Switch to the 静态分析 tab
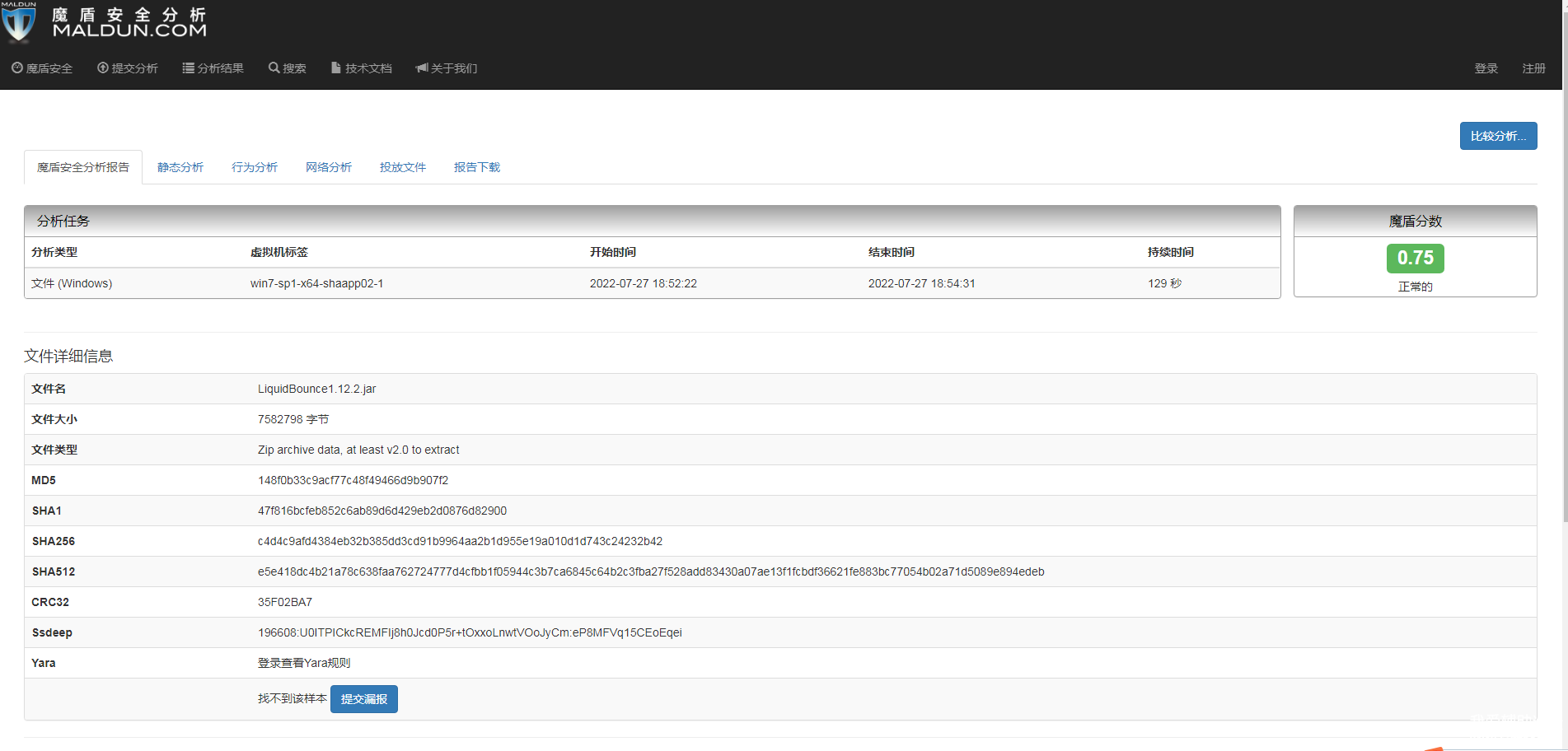Screen dimensions: 1568x751 point(180,167)
